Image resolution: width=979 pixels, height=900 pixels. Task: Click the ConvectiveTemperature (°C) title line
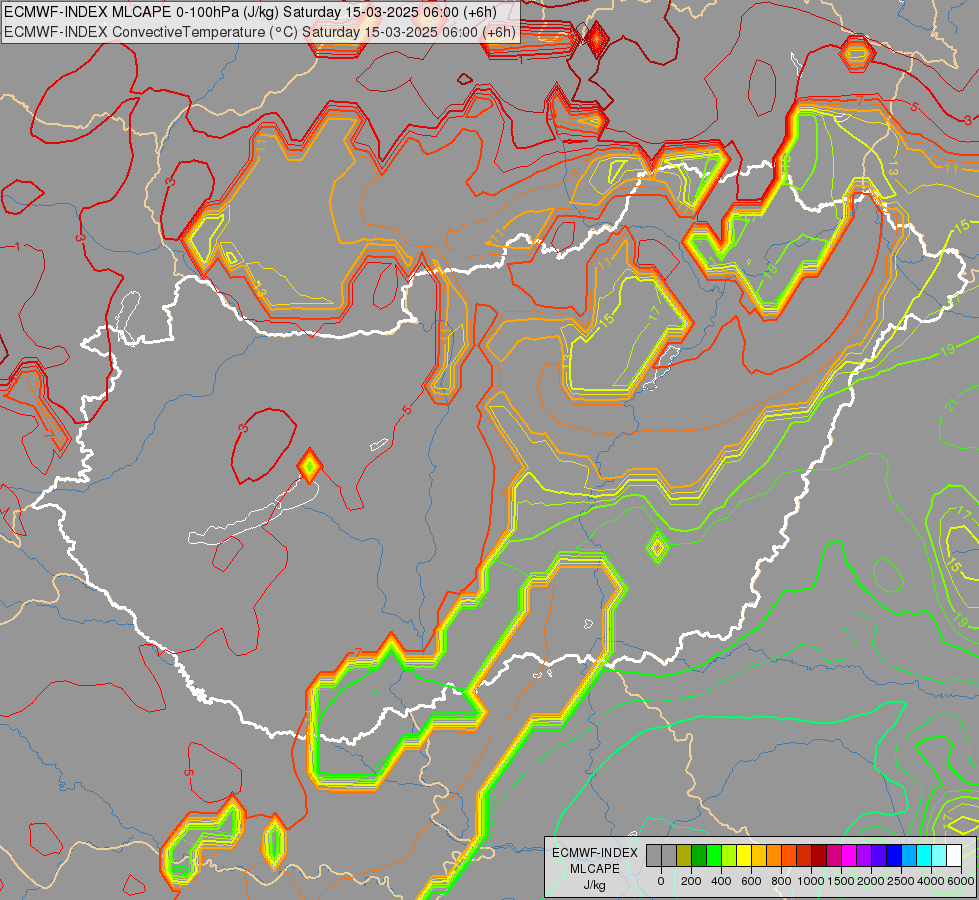click(260, 32)
